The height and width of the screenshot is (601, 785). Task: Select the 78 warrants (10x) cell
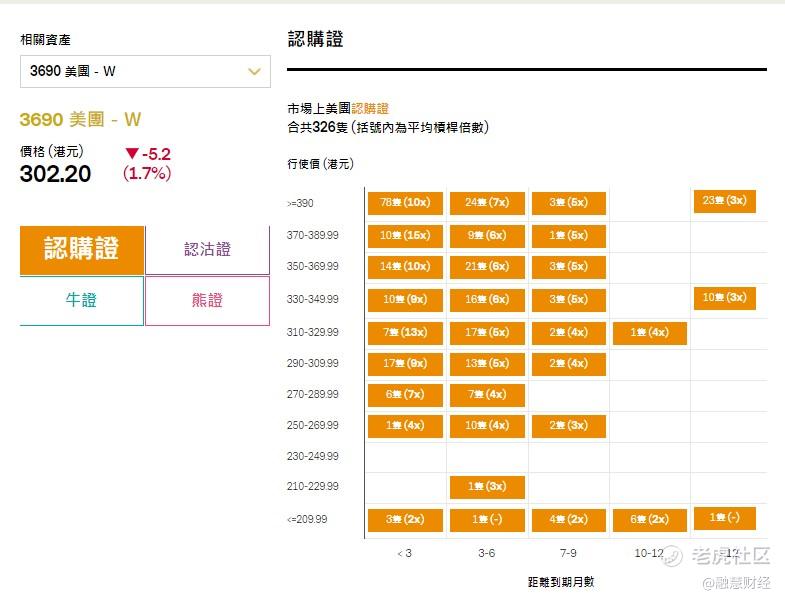(406, 203)
